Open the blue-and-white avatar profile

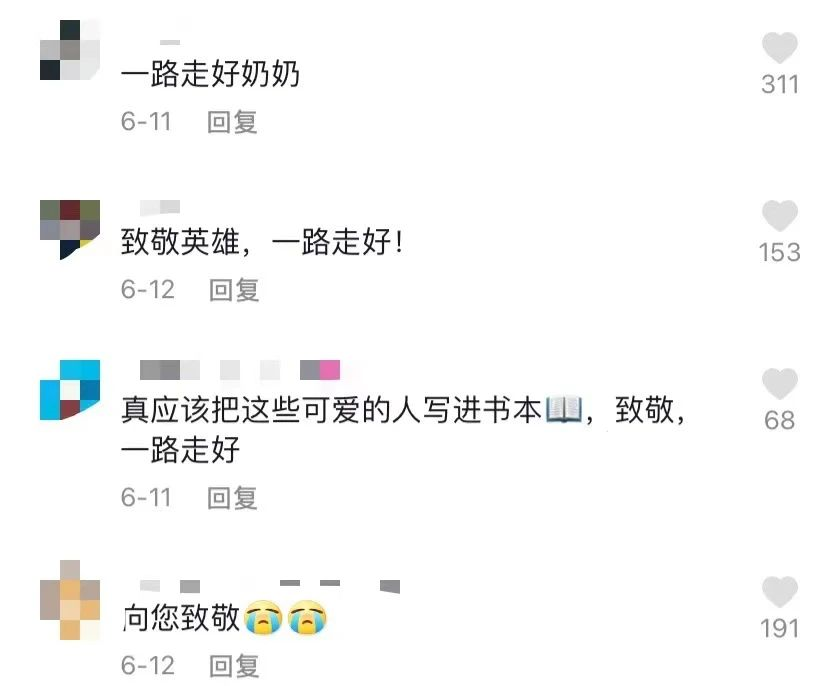70,390
